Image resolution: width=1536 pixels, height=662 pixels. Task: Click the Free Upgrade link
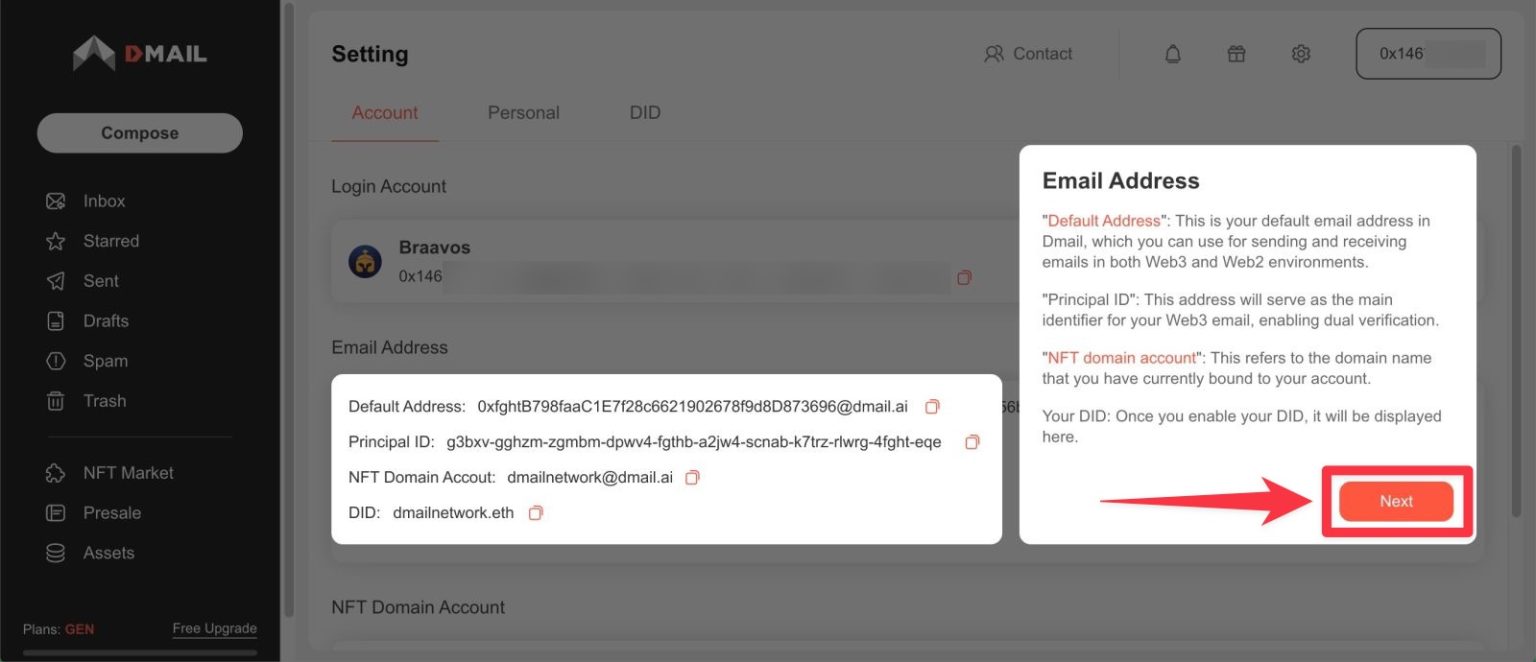click(x=214, y=628)
